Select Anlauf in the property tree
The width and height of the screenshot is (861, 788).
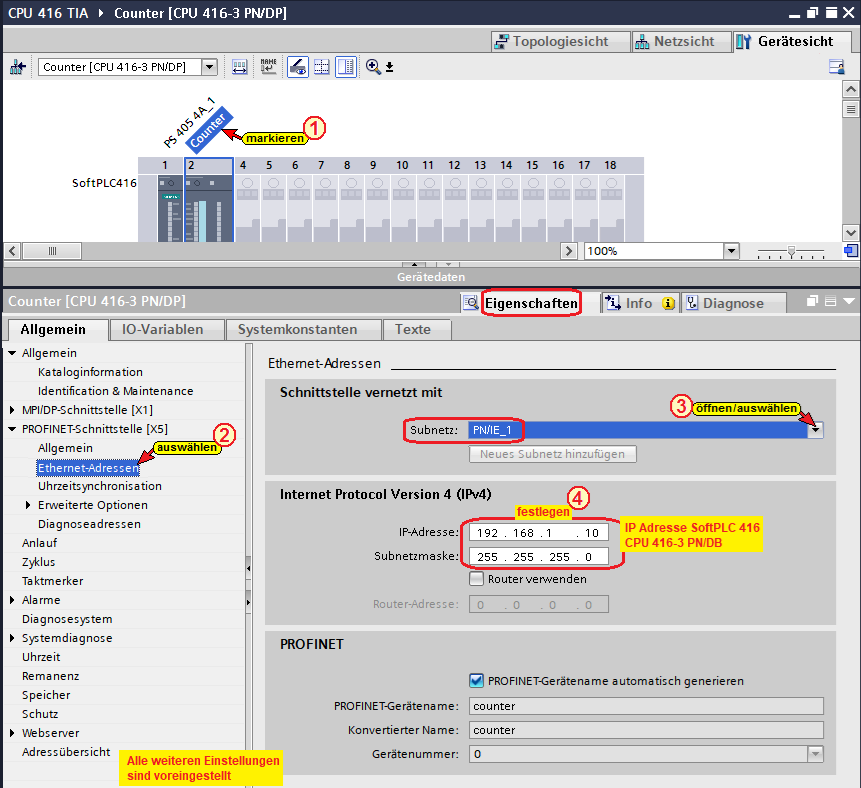tap(40, 543)
